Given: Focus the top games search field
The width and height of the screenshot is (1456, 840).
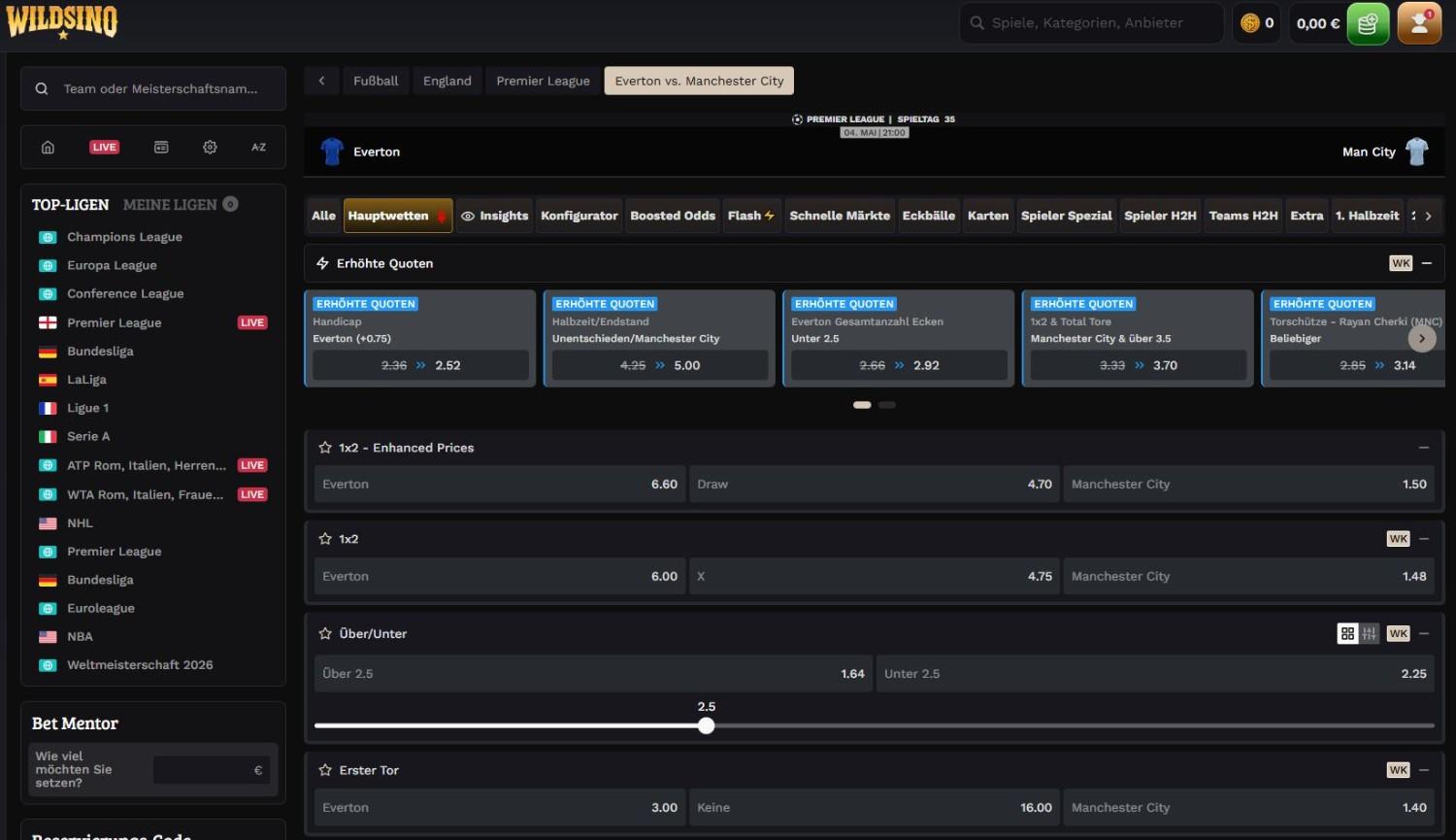Looking at the screenshot, I should point(1092,23).
